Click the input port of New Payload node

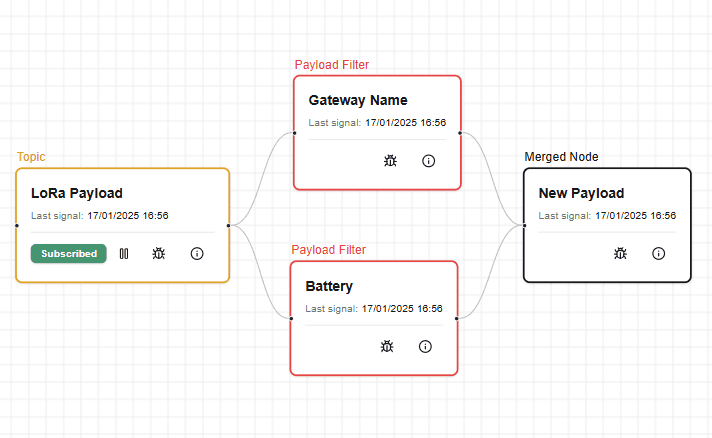point(524,225)
